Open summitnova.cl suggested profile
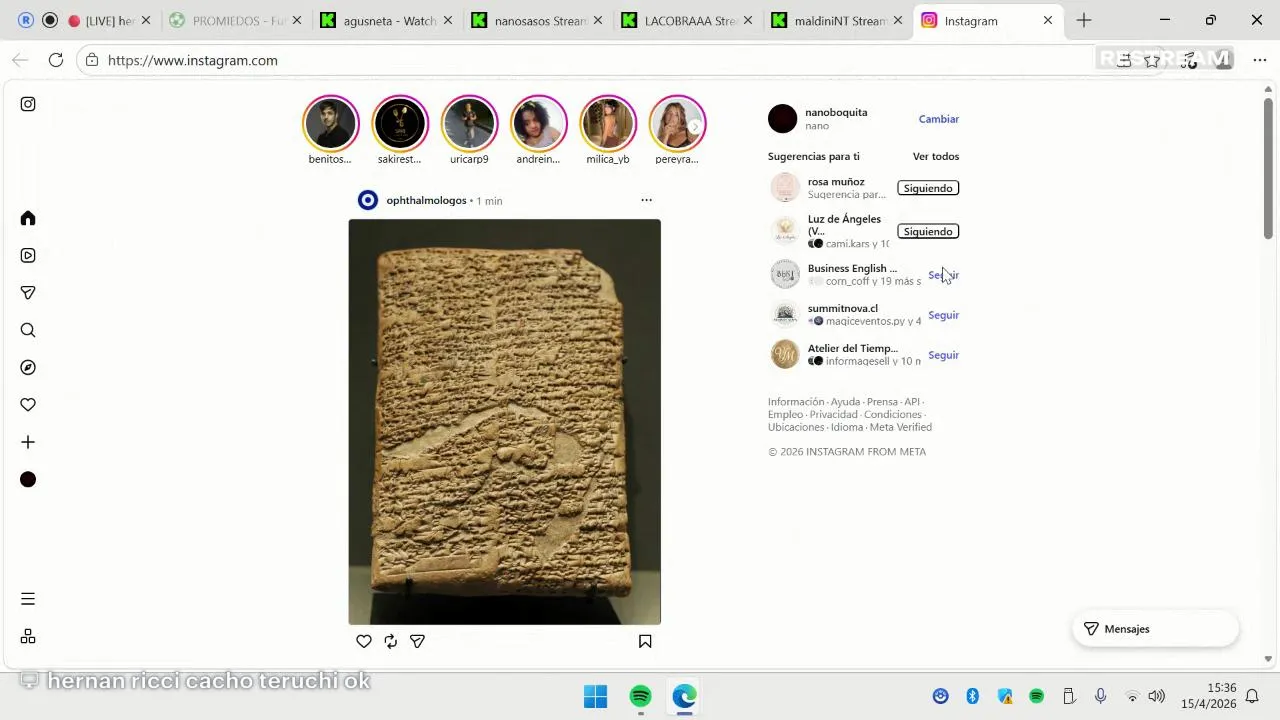Screen dimensions: 1280x720 coord(843,308)
